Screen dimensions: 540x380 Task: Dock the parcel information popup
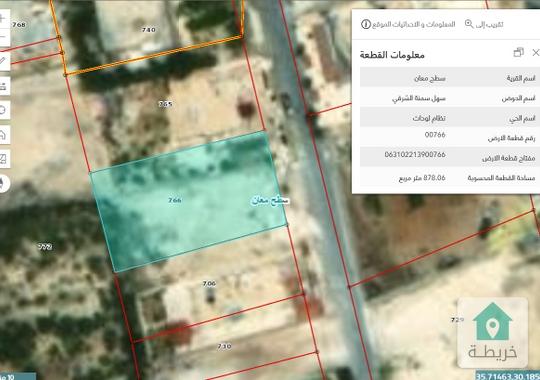[519, 53]
